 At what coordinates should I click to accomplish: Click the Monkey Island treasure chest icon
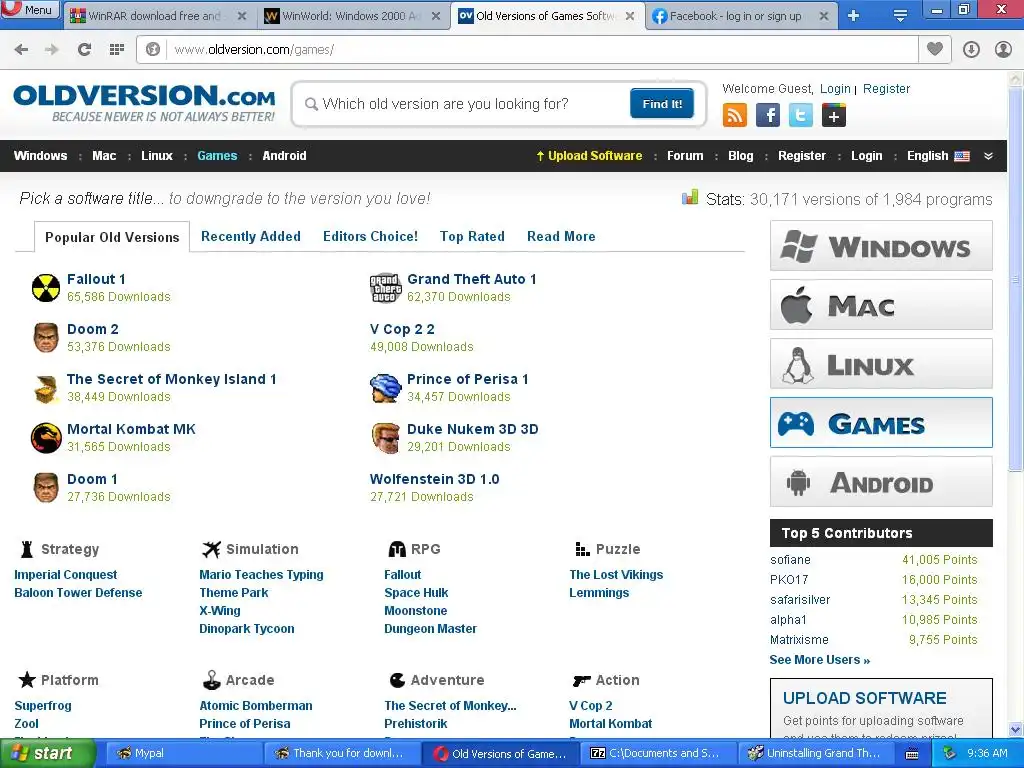click(46, 389)
